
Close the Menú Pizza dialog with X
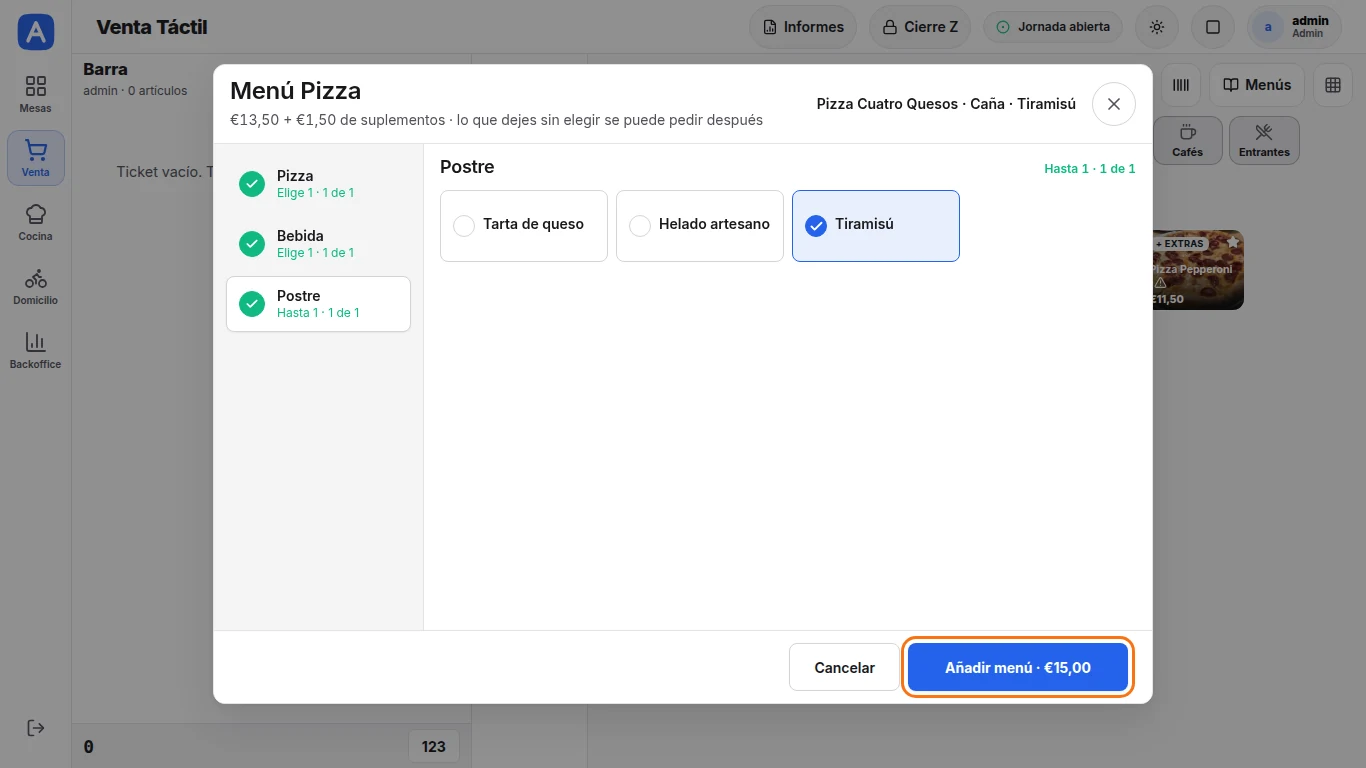(1114, 104)
